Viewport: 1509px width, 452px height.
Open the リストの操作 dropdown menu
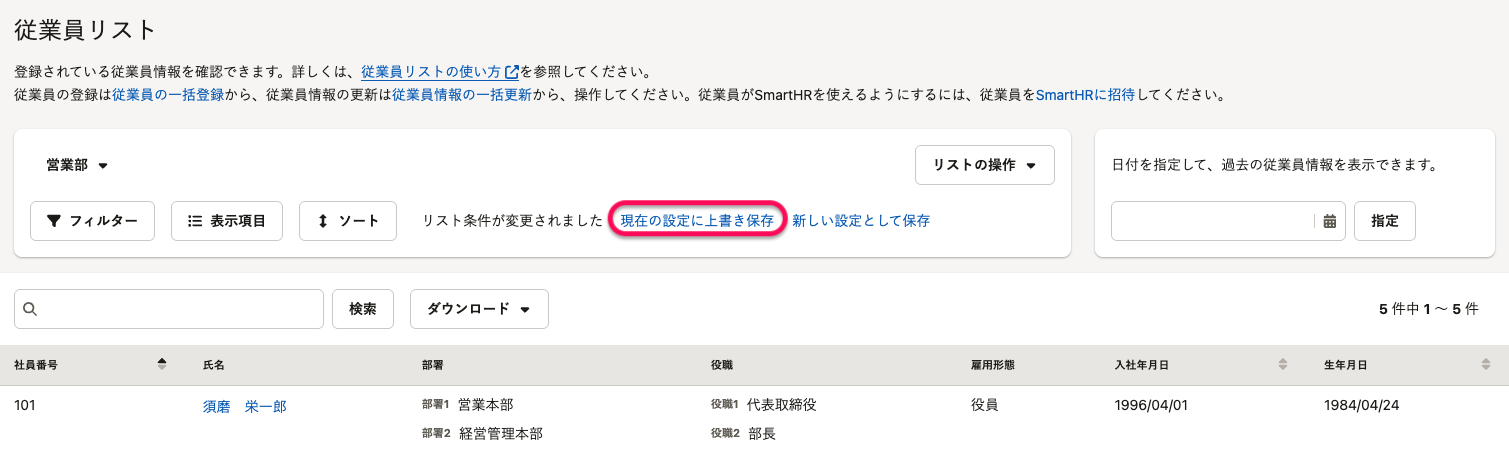[x=984, y=165]
